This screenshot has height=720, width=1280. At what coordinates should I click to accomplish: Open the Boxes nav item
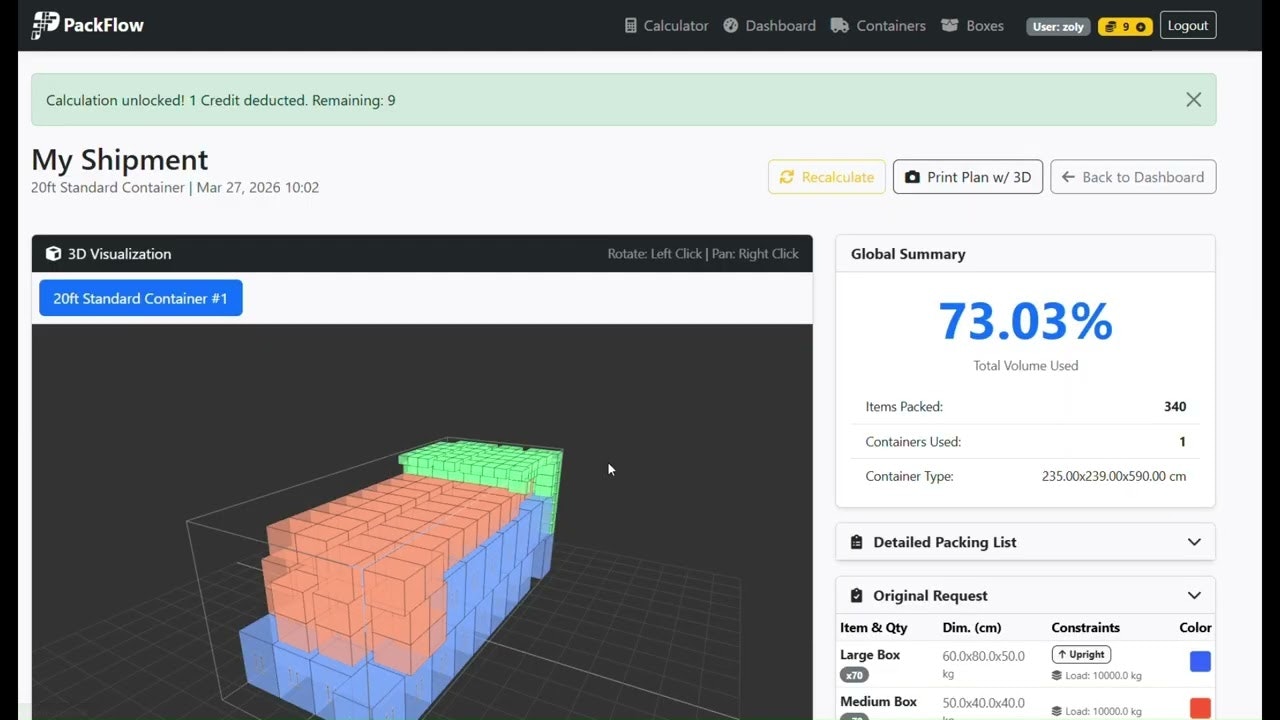971,26
